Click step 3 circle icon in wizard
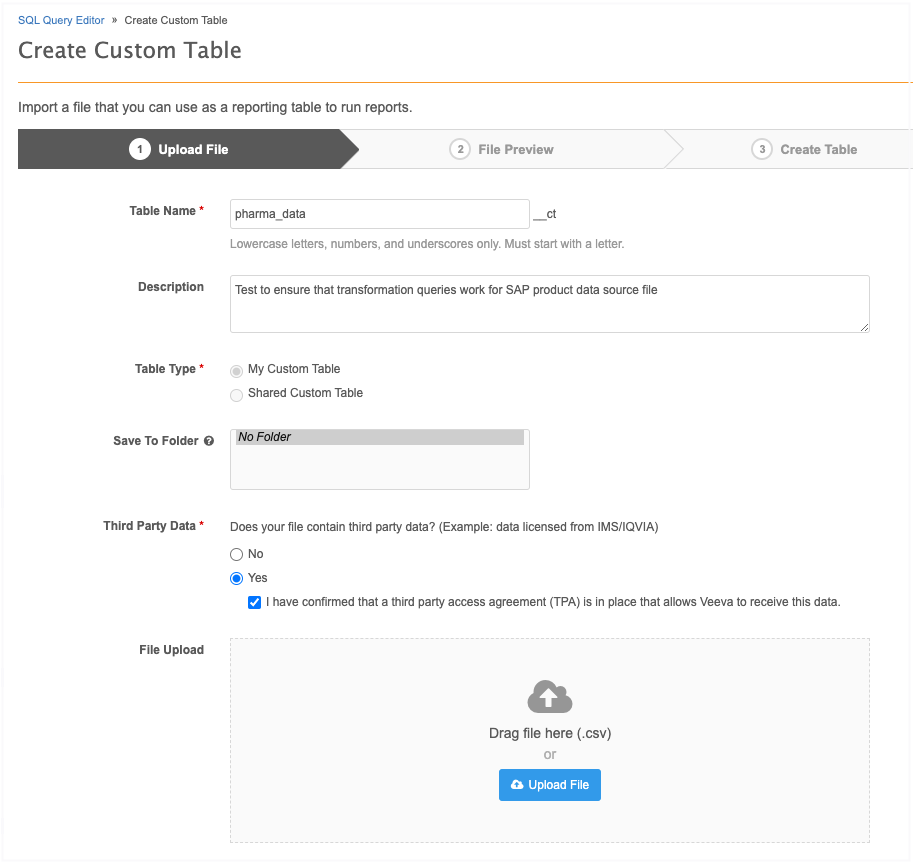Screen dimensions: 913x863 pyautogui.click(x=762, y=149)
